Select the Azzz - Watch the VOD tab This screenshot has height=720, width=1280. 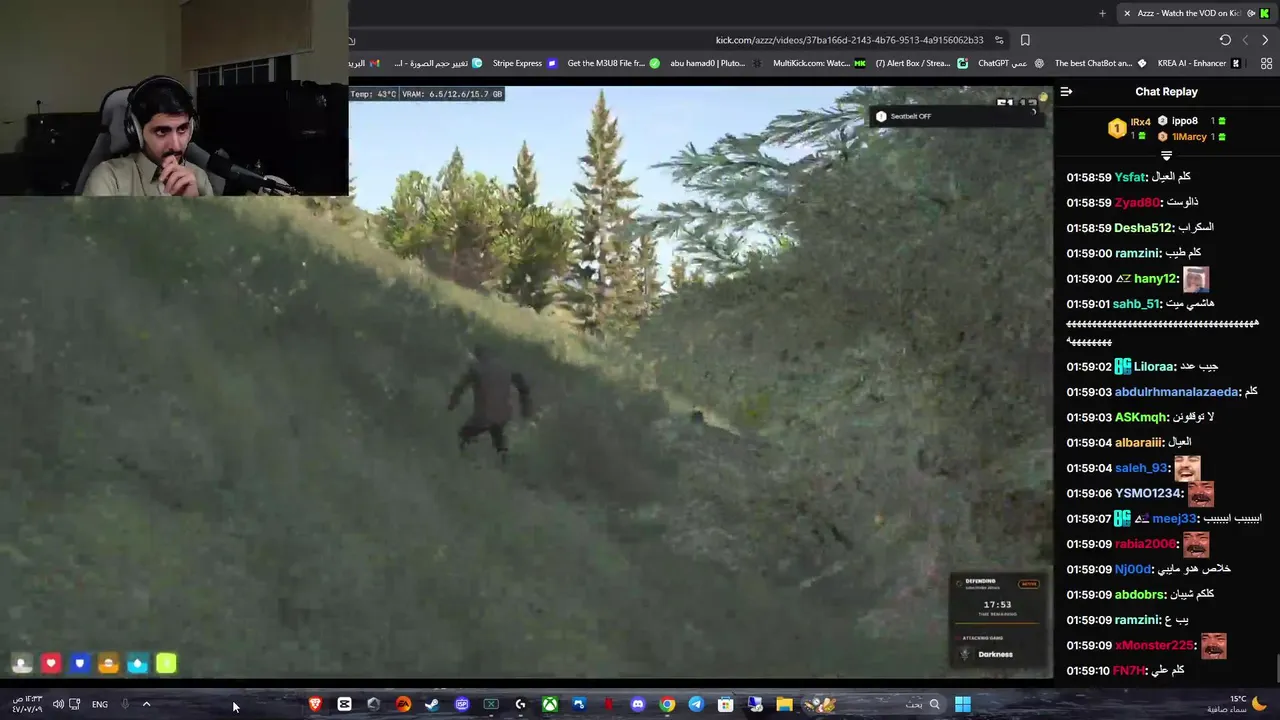pos(1190,13)
